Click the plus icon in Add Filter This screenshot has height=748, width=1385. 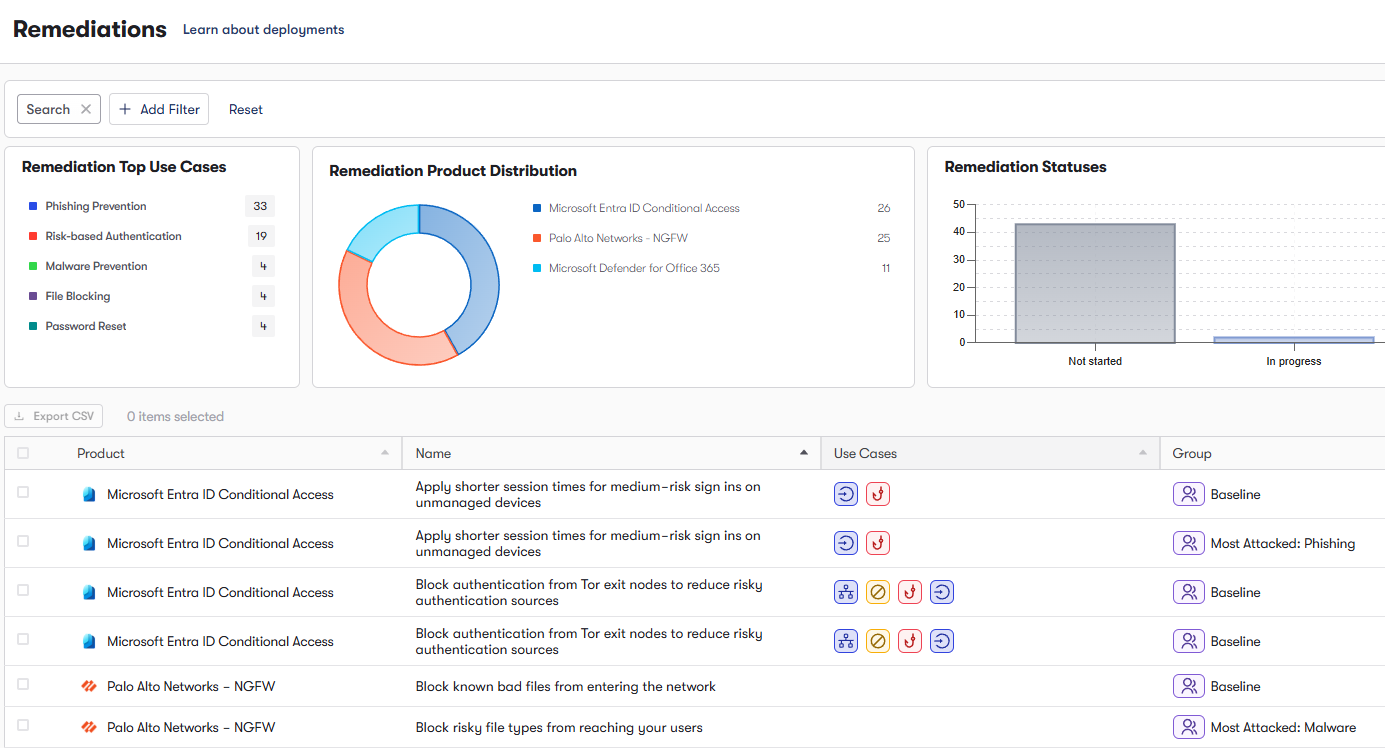tap(125, 109)
